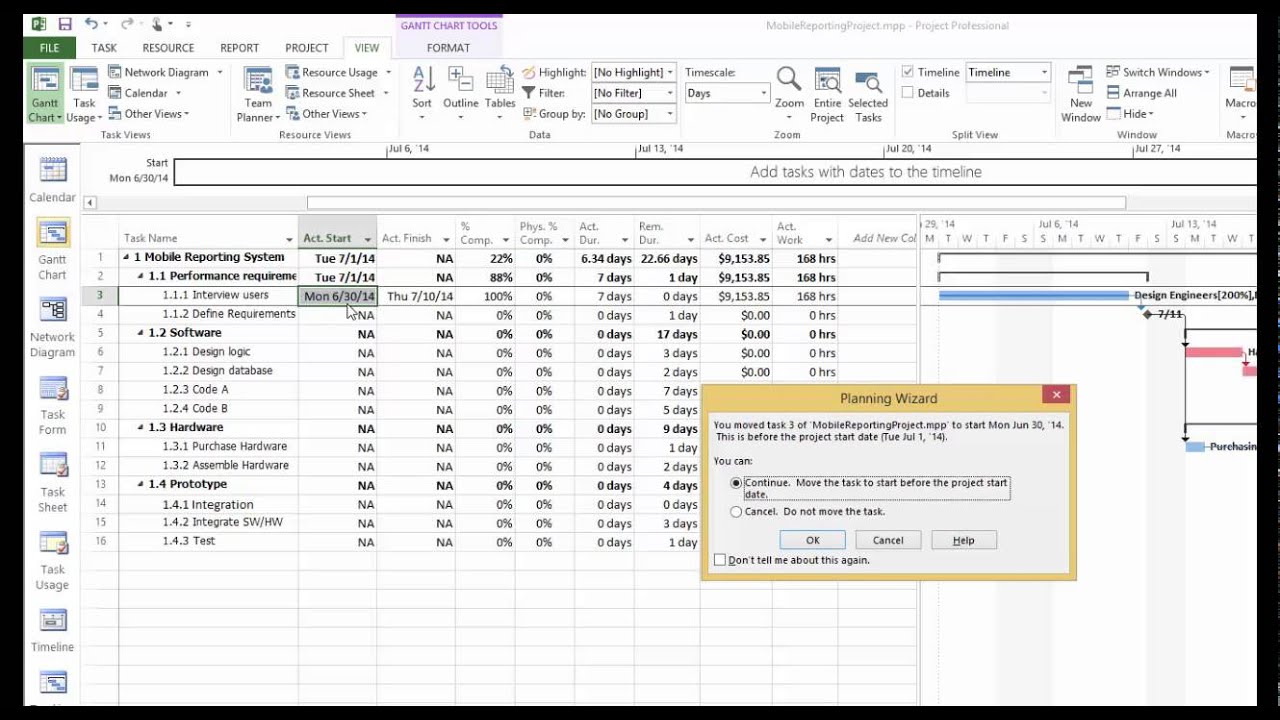
Task: Check Don't tell me about this again
Action: tap(719, 560)
